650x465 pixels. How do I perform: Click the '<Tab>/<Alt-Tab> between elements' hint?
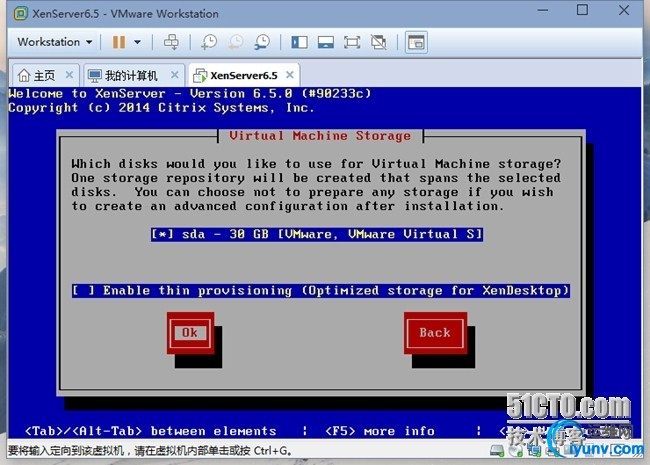pos(150,431)
